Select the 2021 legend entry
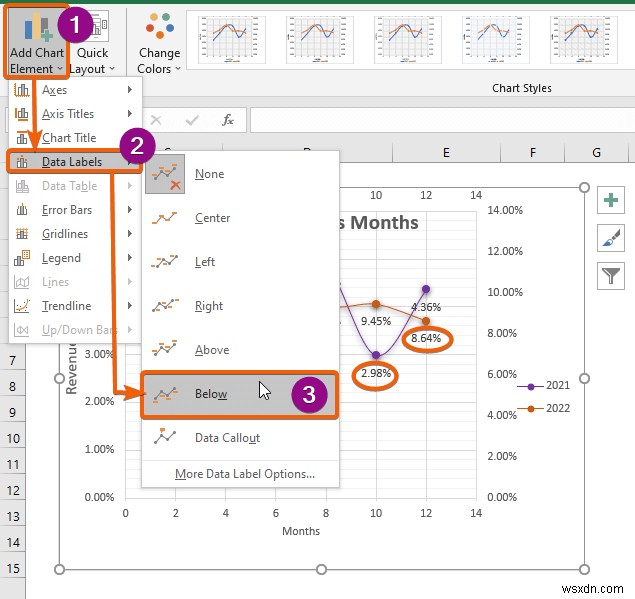 (543, 386)
